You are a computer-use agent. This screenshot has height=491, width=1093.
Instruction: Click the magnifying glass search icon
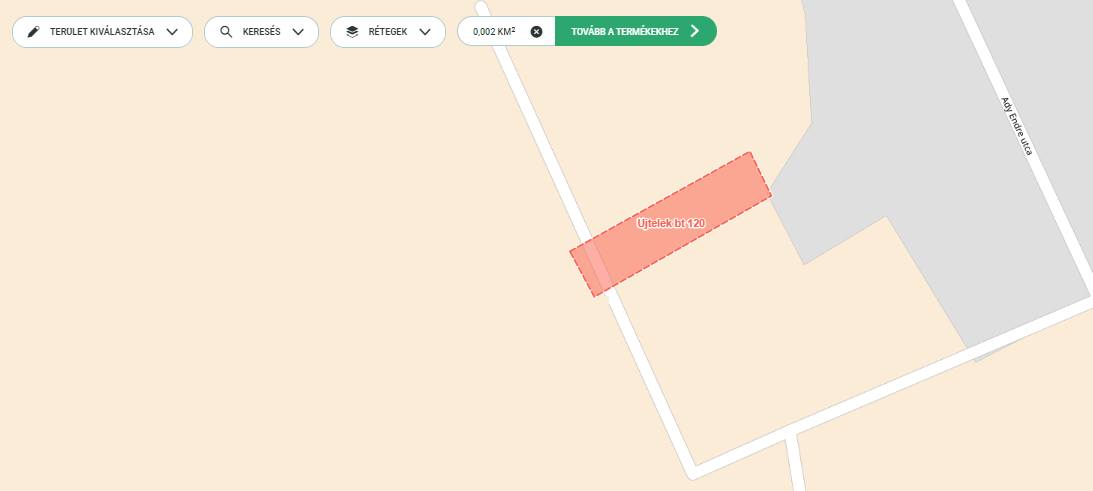[x=226, y=32]
